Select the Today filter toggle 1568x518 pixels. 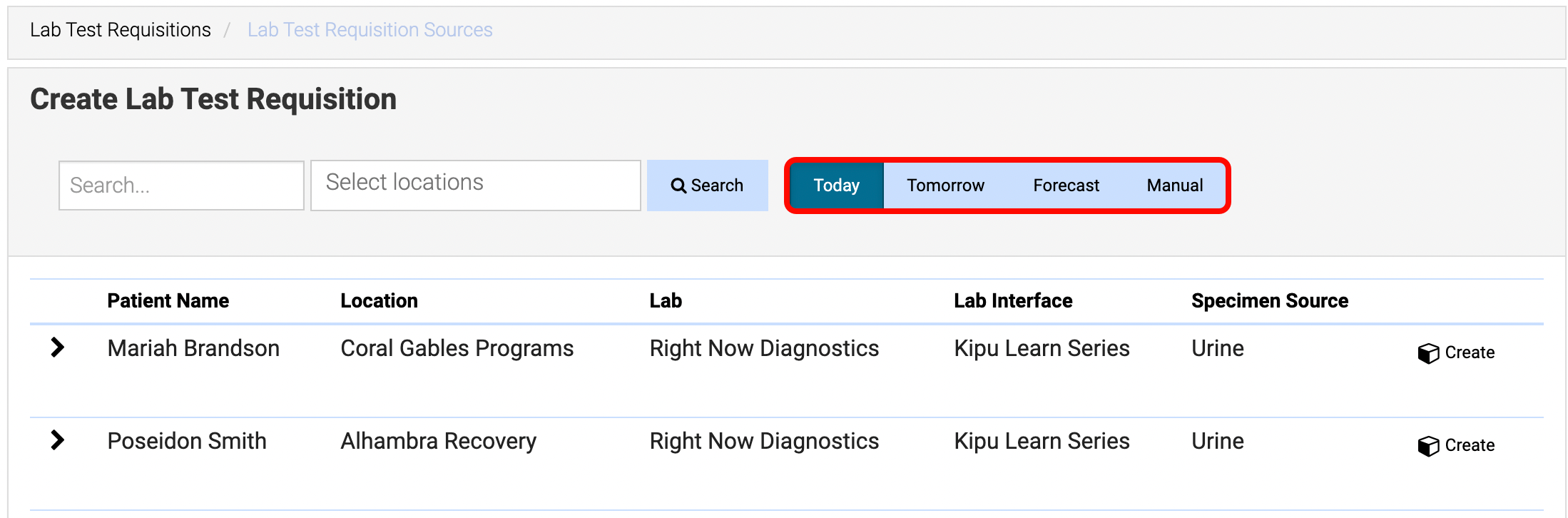coord(837,186)
